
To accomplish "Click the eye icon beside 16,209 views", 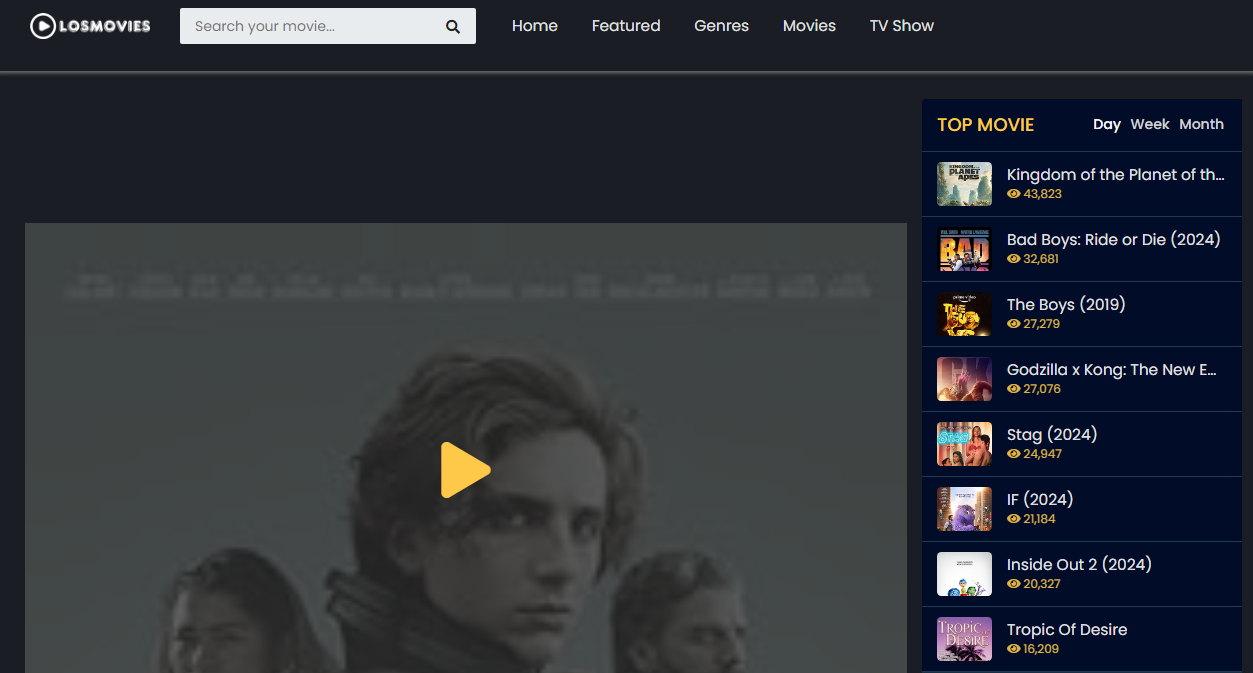I will [1014, 649].
